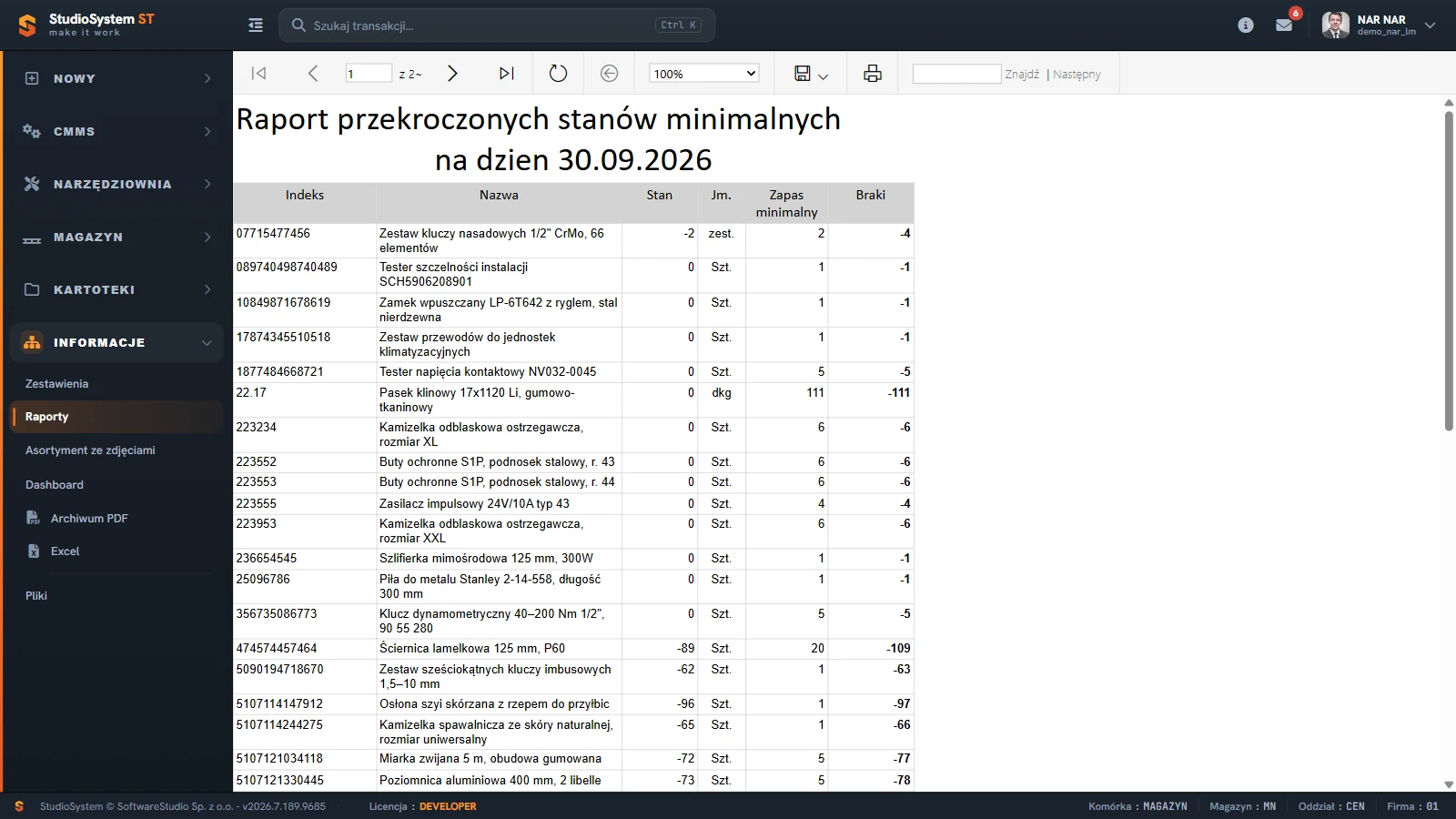Open Zestawienia menu item
The height and width of the screenshot is (819, 1456).
click(x=56, y=383)
